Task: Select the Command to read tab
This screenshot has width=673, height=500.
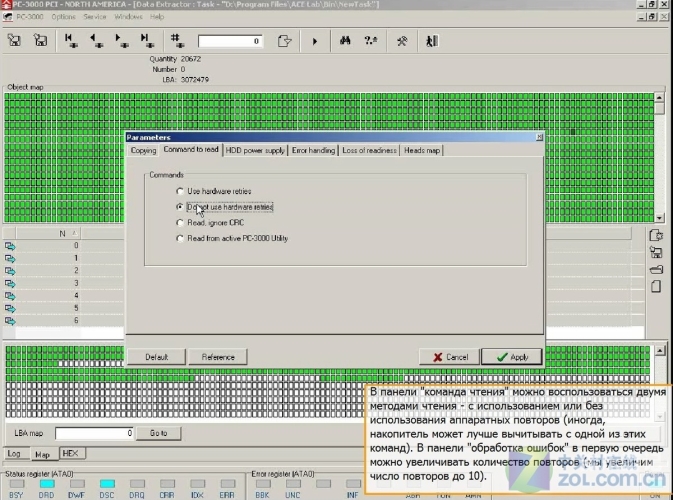Action: 191,149
